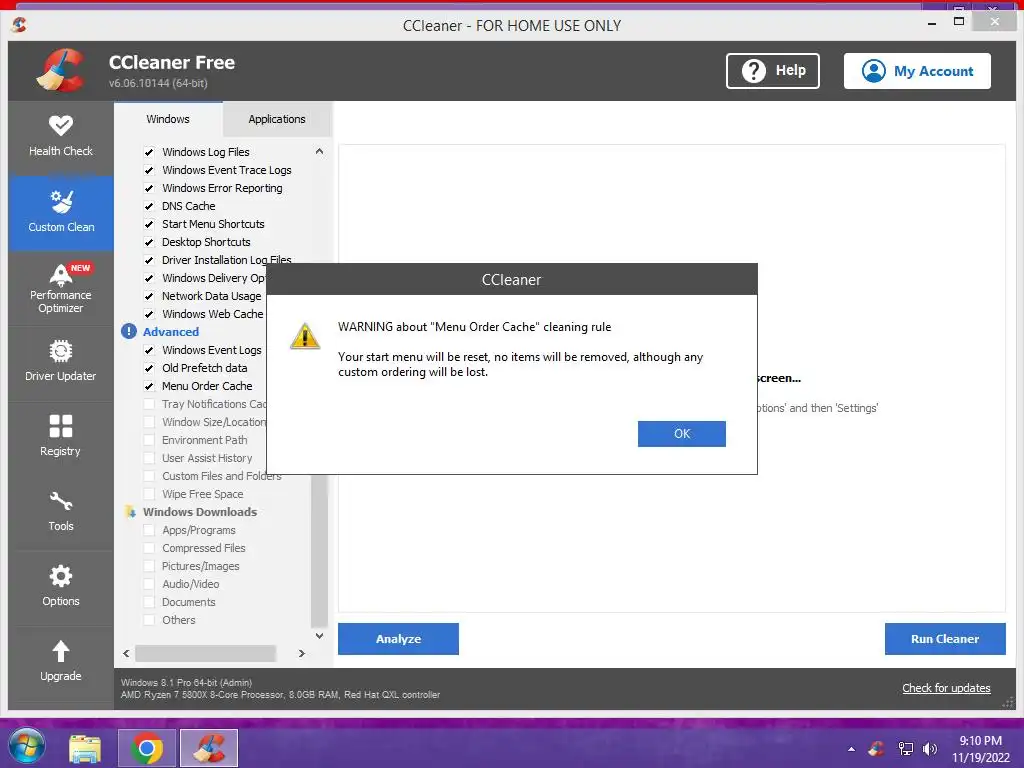The image size is (1024, 768).
Task: Click the CCleaner system tray icon
Action: pyautogui.click(x=876, y=748)
